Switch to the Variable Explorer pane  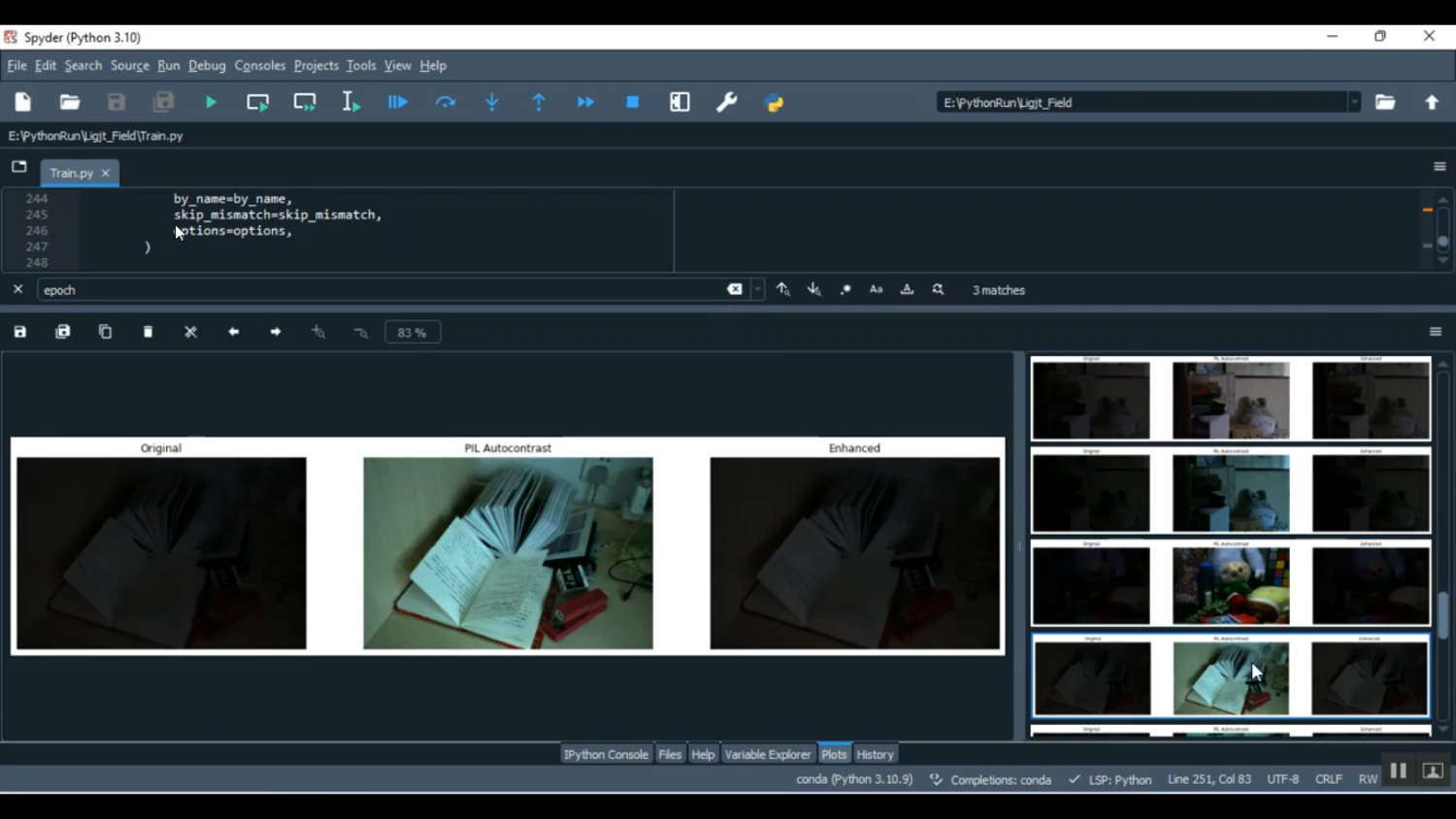(x=768, y=754)
